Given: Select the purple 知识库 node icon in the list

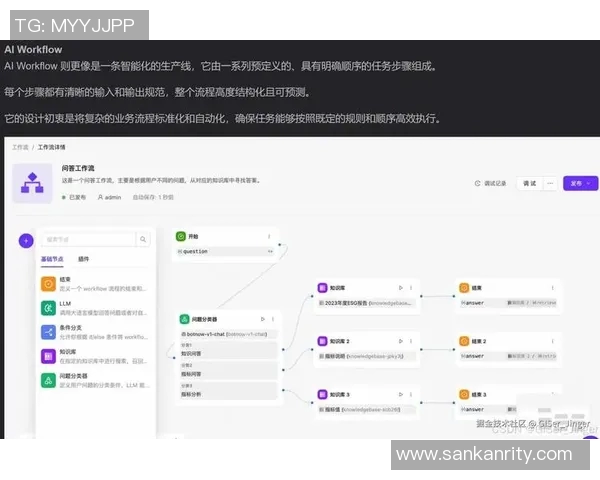Looking at the screenshot, I should (48, 356).
